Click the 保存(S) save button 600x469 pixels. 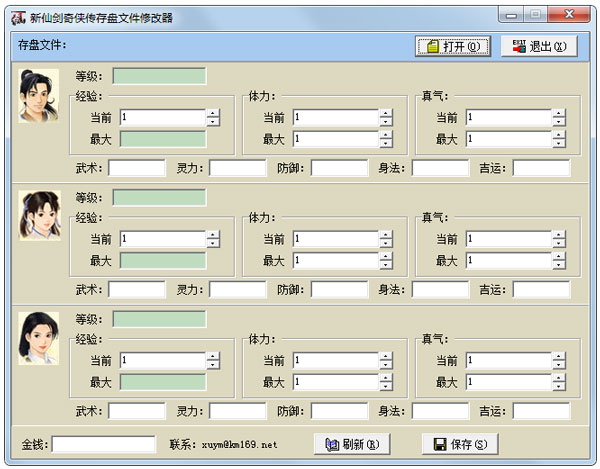pyautogui.click(x=460, y=444)
